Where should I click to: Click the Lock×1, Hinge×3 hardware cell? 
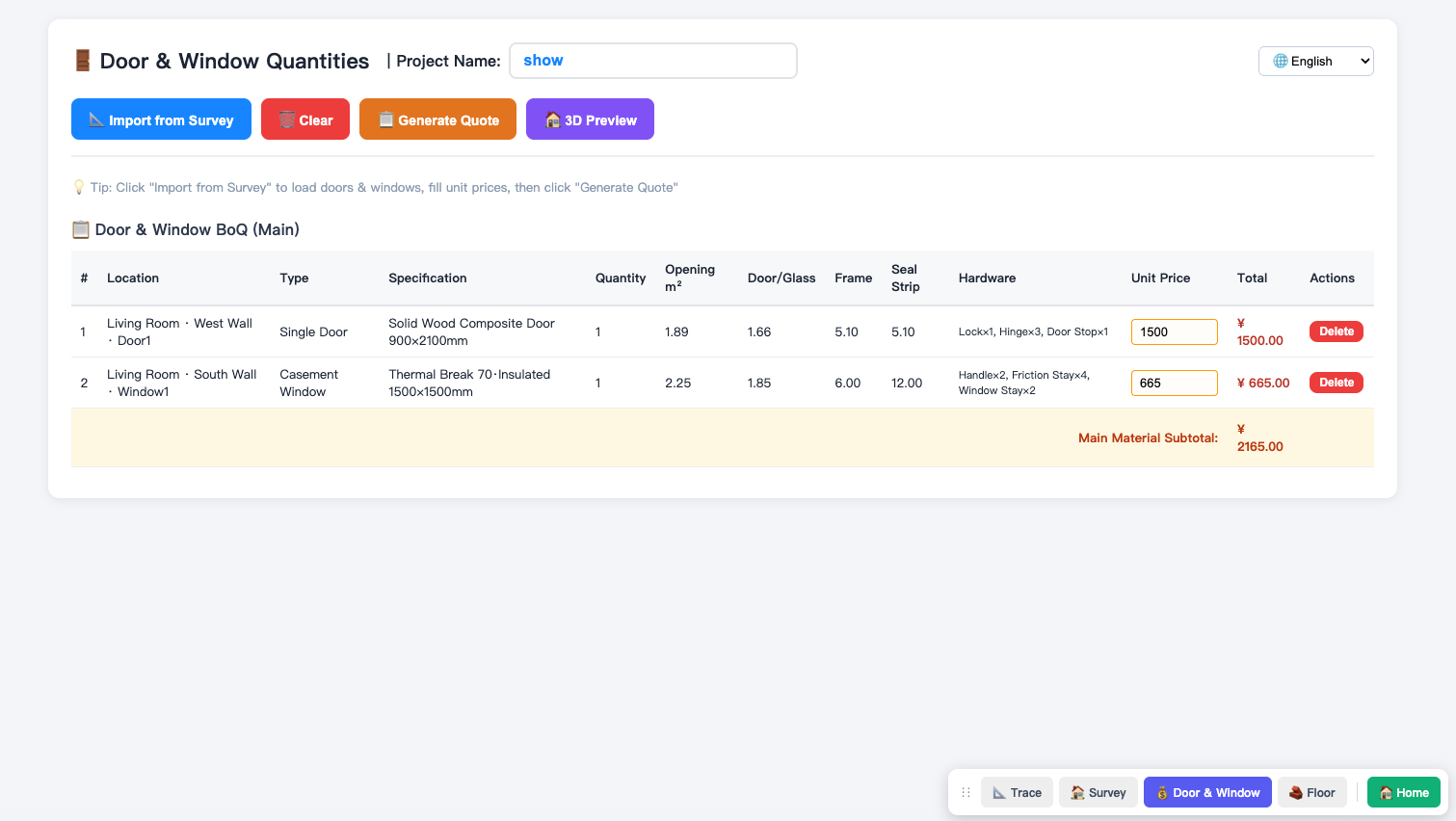click(1033, 331)
